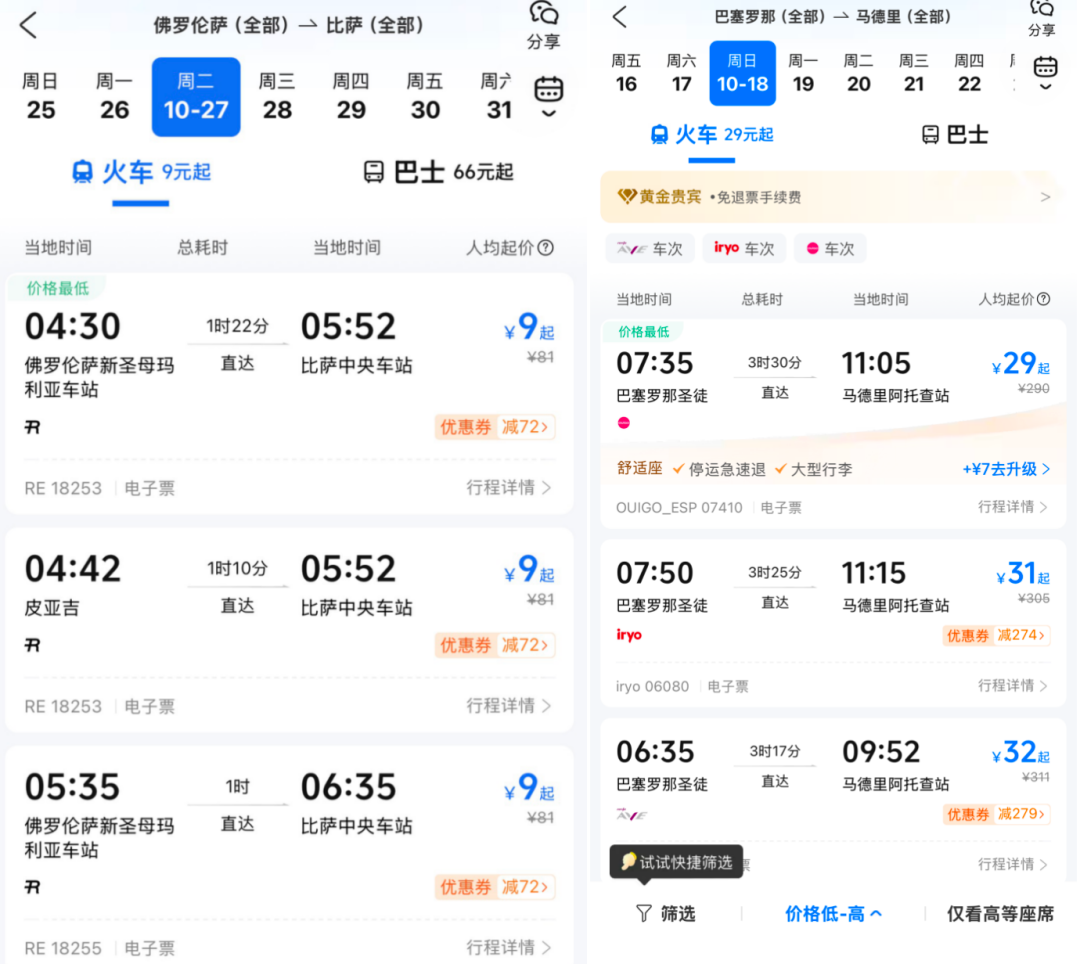This screenshot has width=1080, height=964.
Task: Select Tuesday 10-27 date tab
Action: coord(196,97)
